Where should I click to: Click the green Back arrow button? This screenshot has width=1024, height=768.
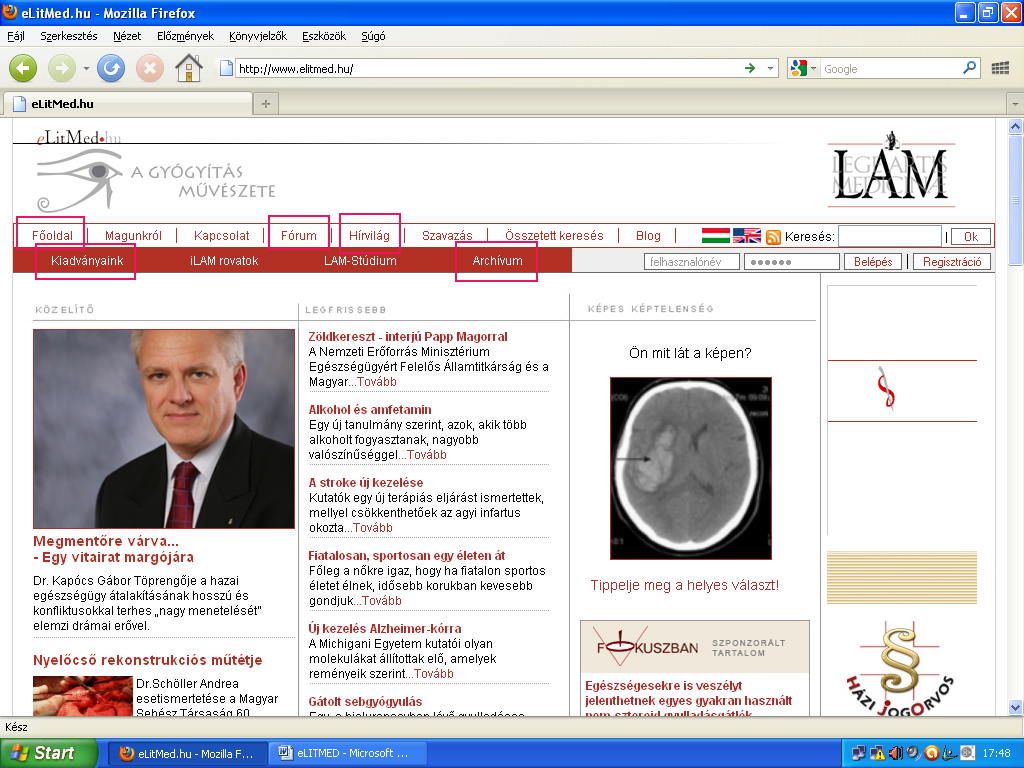pyautogui.click(x=23, y=68)
